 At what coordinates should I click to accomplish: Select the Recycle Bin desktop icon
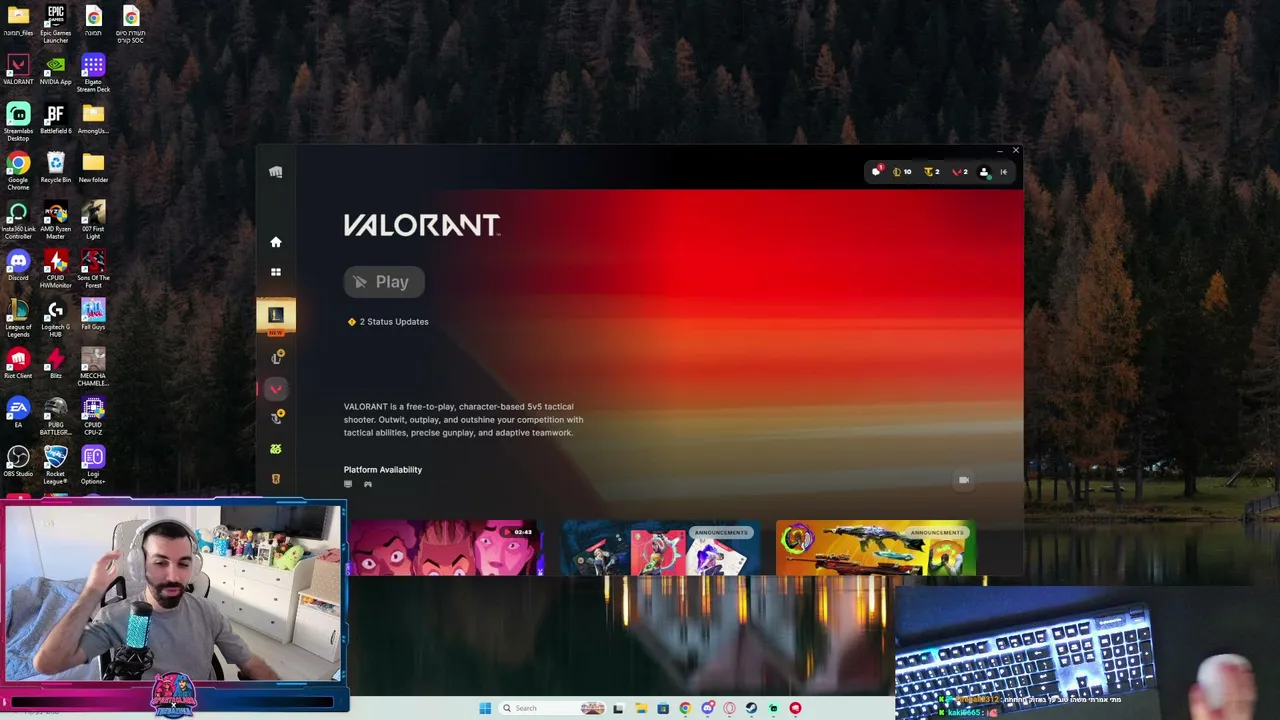coord(56,168)
